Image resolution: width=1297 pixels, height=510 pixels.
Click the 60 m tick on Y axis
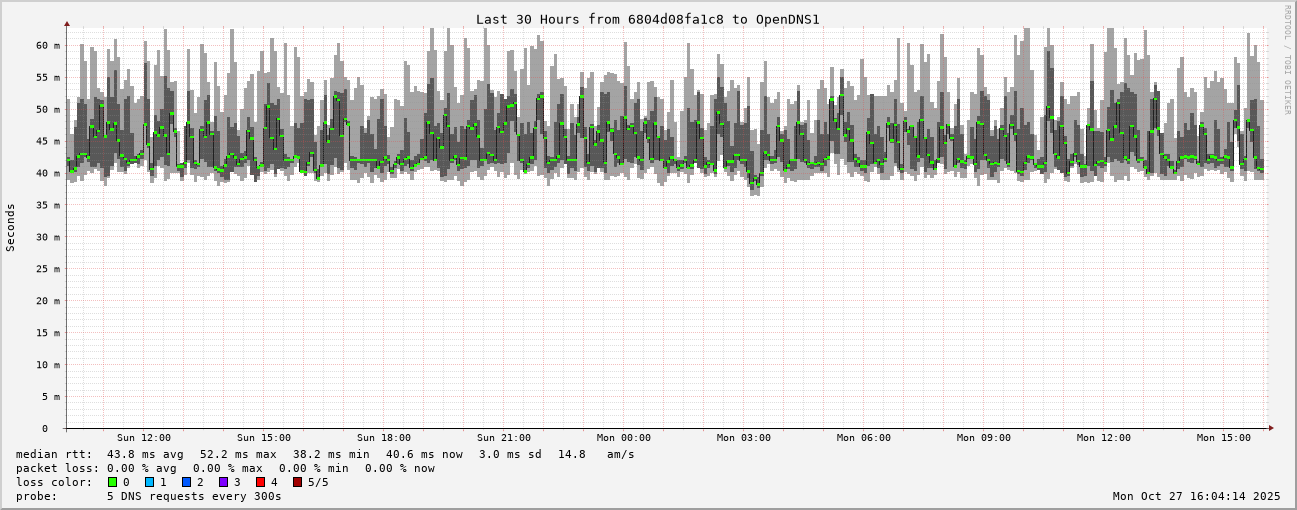tap(48, 45)
